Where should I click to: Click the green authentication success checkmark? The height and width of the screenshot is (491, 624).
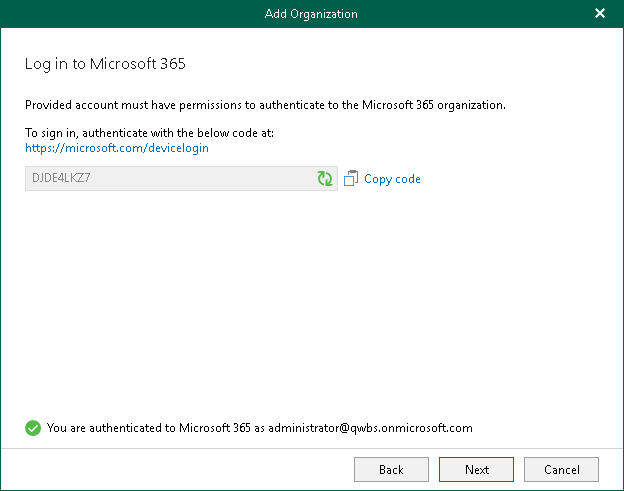point(33,428)
